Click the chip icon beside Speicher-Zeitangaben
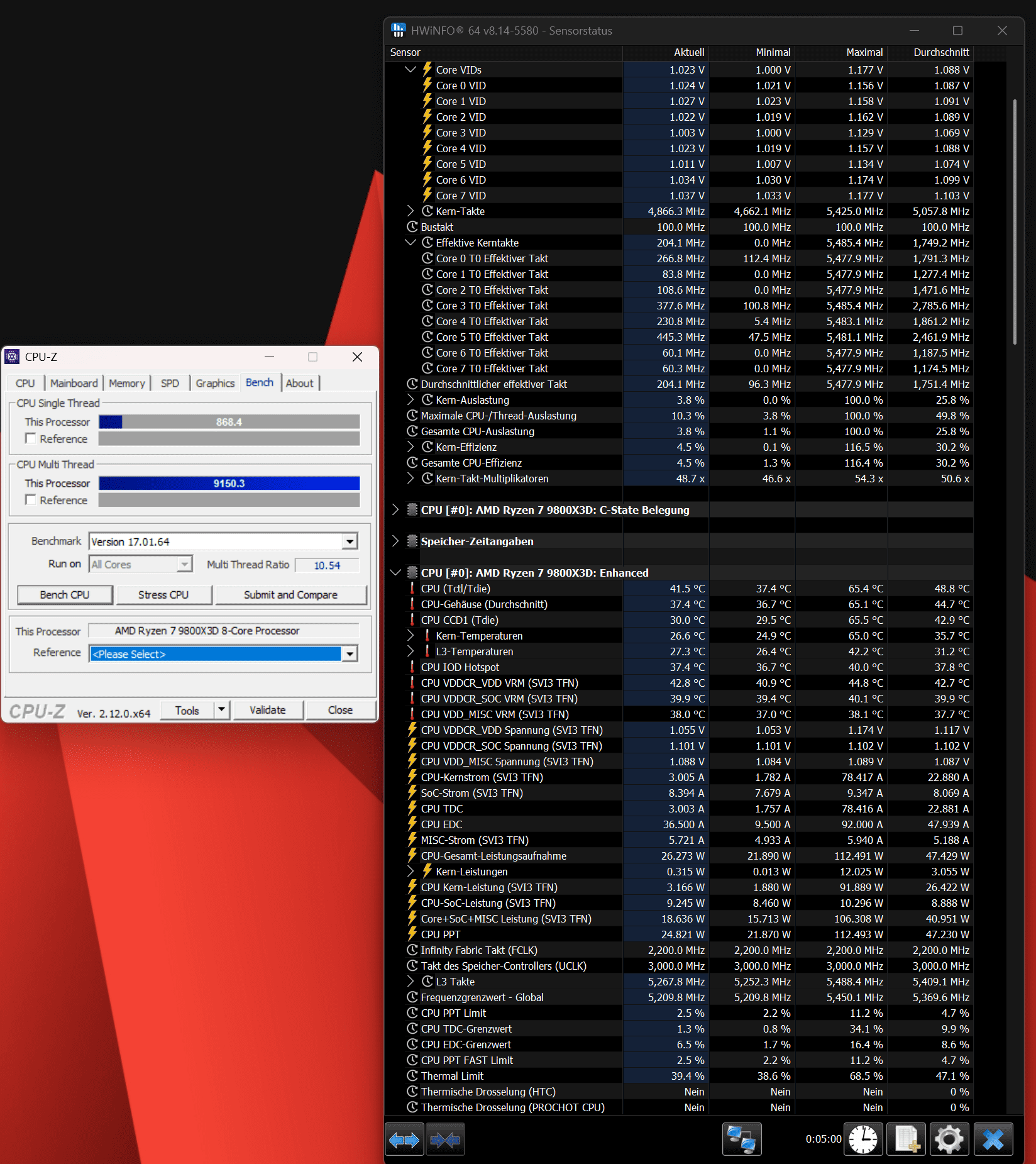This screenshot has height=1164, width=1036. 412,541
